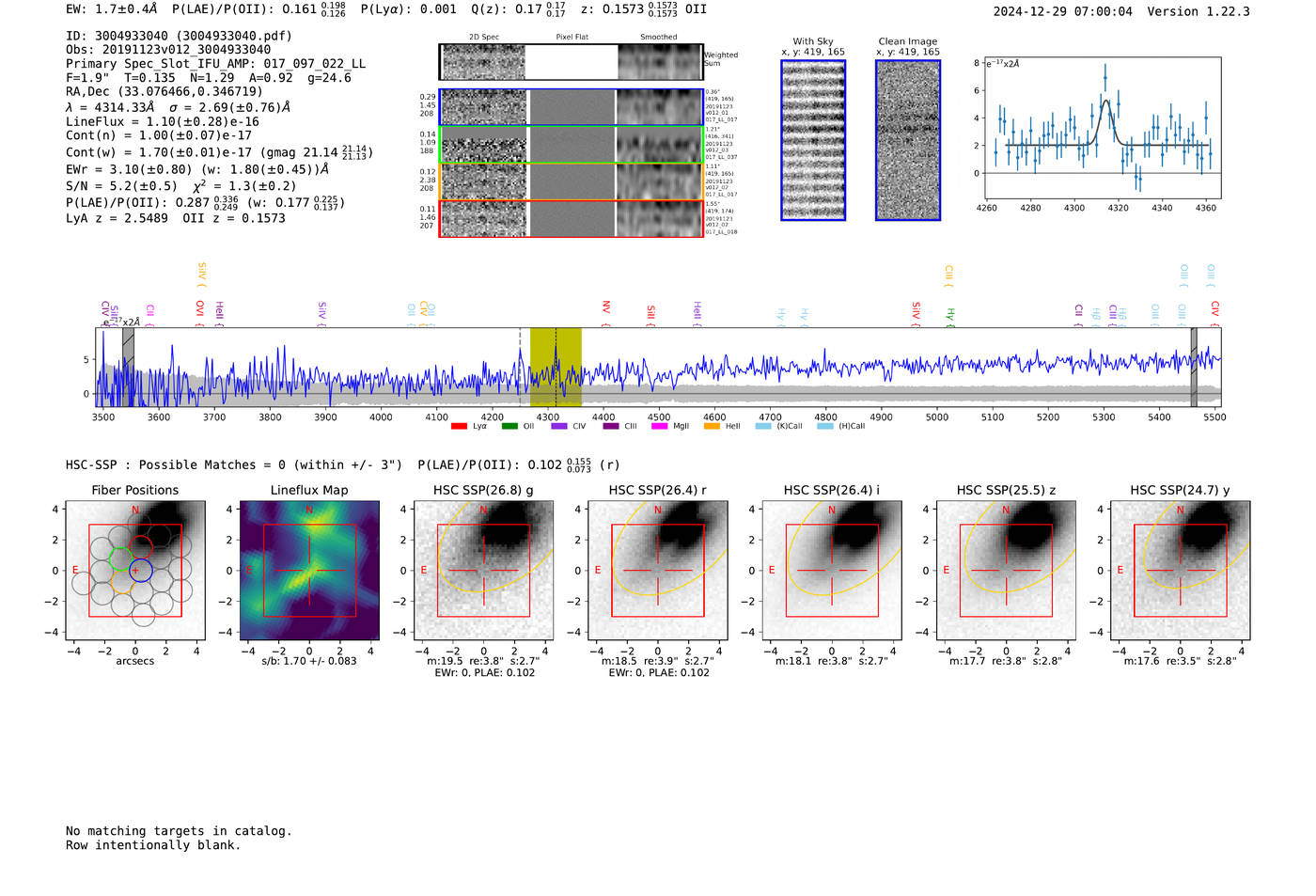This screenshot has height=896, width=1316.
Task: Click the Cont(w) = 1.70(±0.01)e-17 line
Action: [x=219, y=152]
